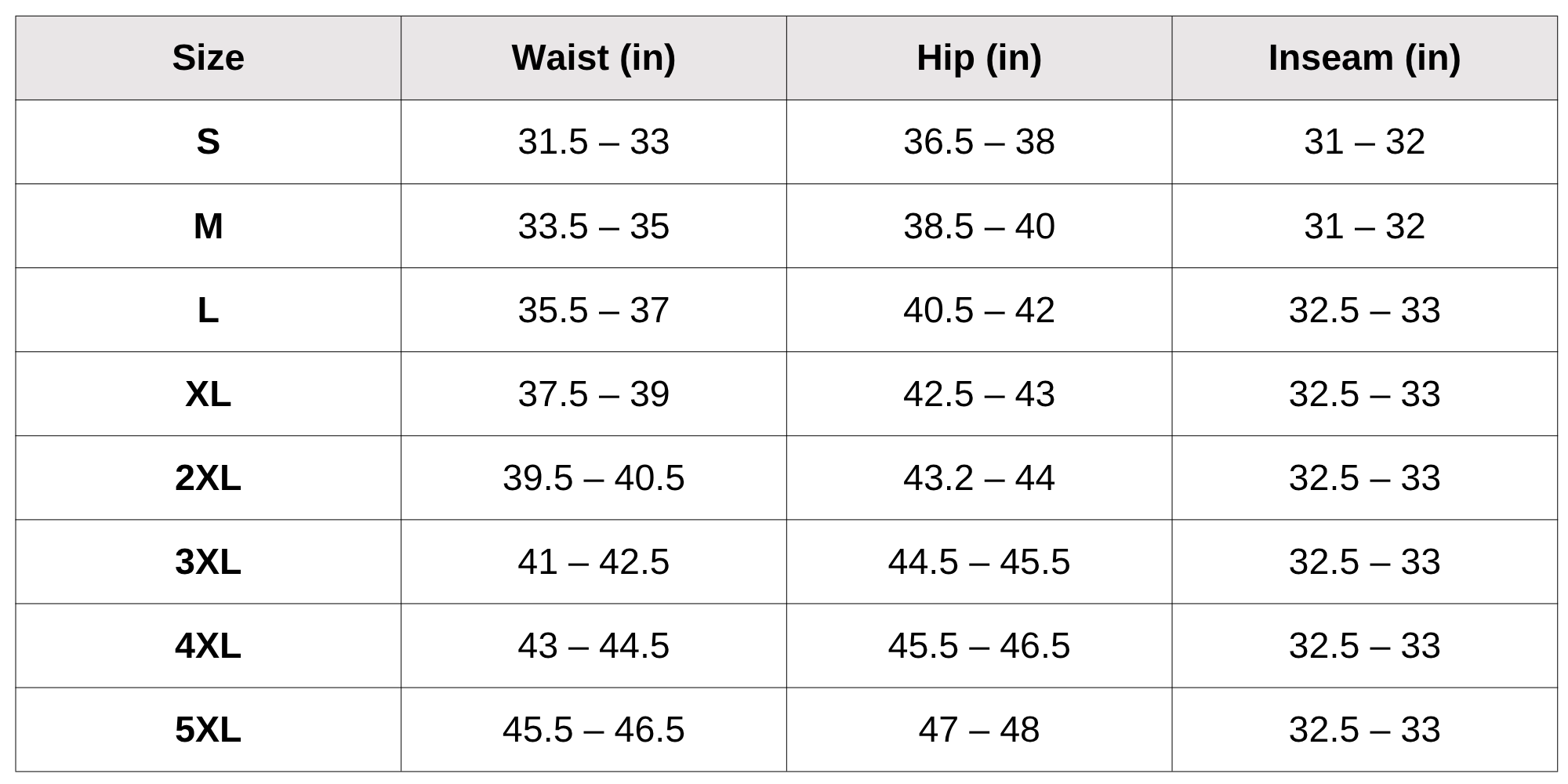Select hip measurement 42.5 – 43
Viewport: 1568px width, 784px height.
click(978, 394)
